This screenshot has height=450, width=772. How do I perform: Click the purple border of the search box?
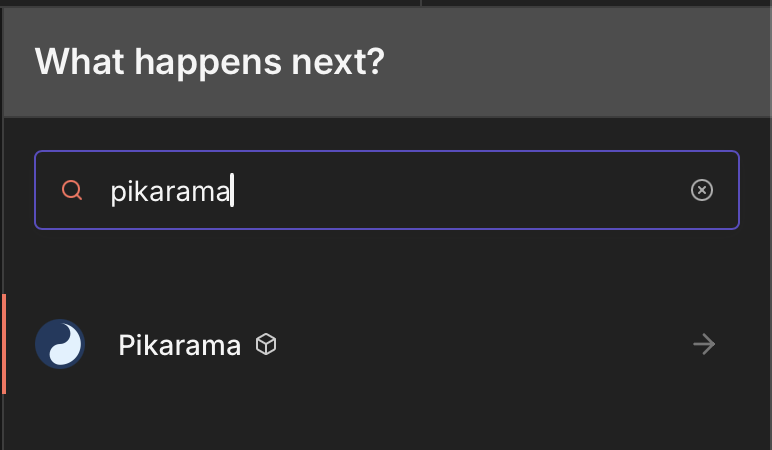pos(387,152)
